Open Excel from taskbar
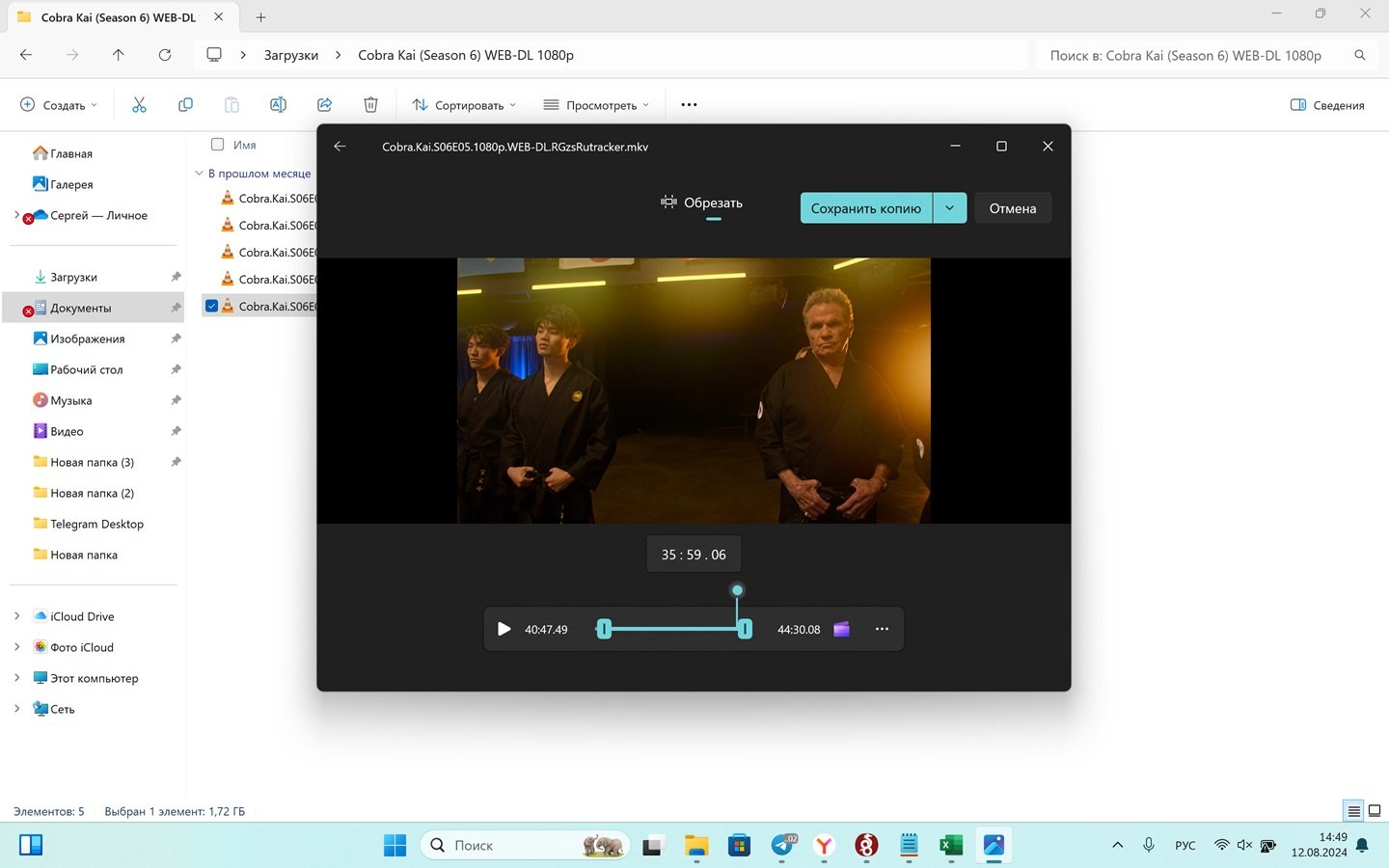The height and width of the screenshot is (868, 1389). [x=951, y=846]
